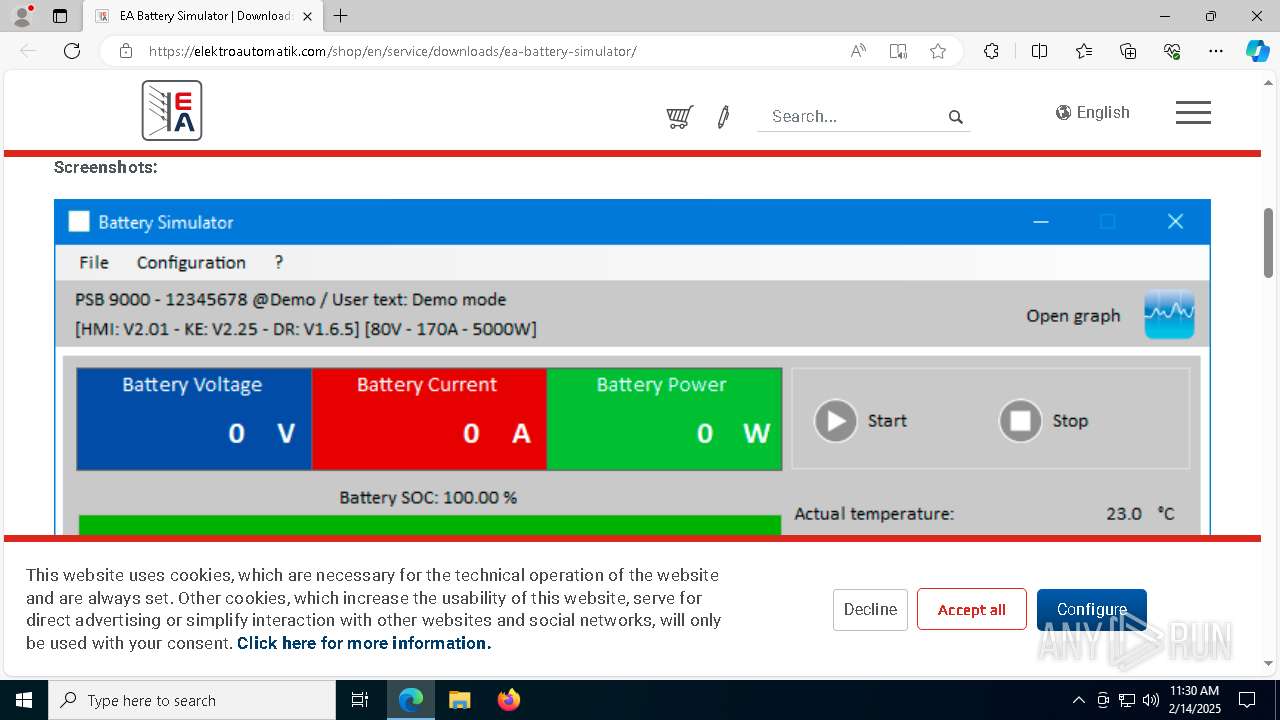This screenshot has width=1280, height=720.
Task: Select the EA Battery Simulator tab
Action: (203, 16)
